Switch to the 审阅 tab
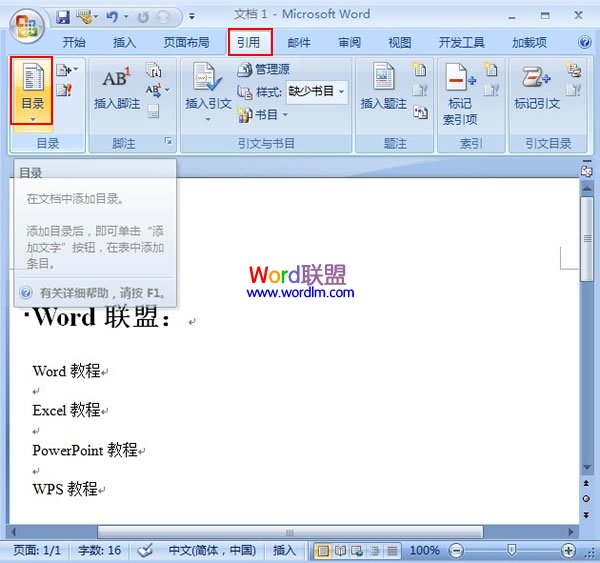Viewport: 600px width, 563px height. click(349, 42)
